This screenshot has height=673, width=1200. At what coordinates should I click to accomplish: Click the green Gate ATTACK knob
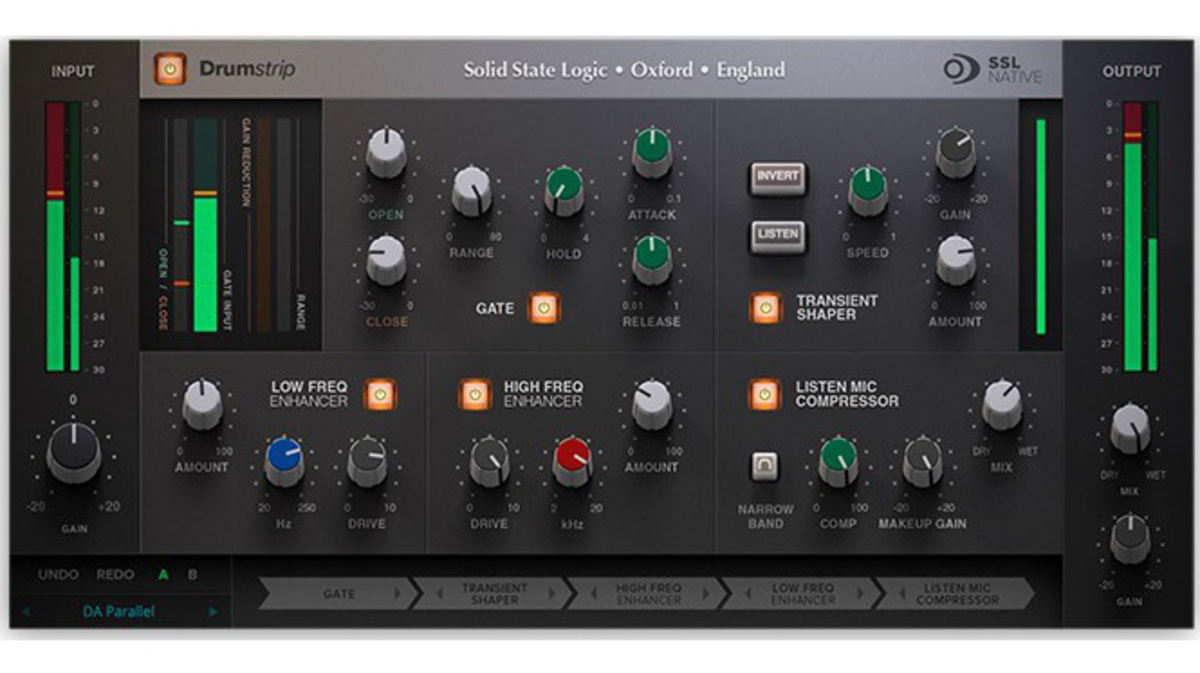point(652,153)
